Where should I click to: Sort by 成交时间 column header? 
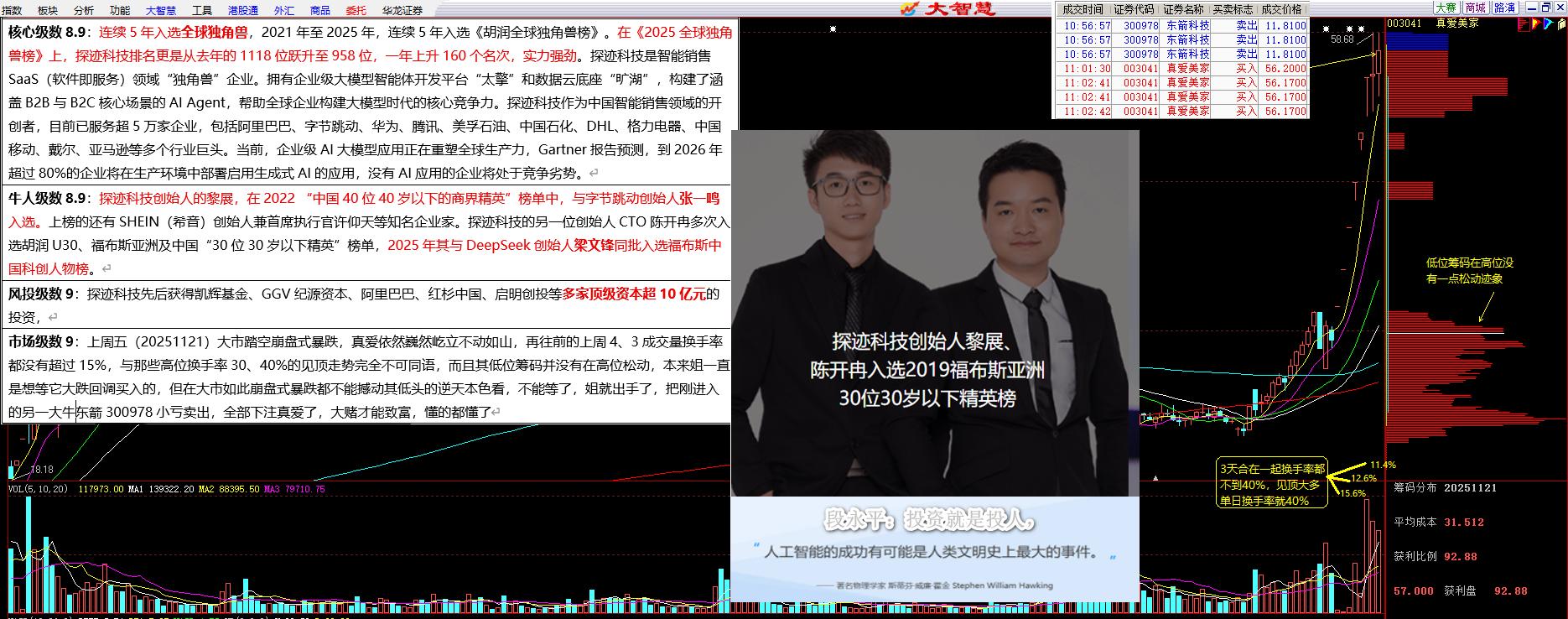coord(1083,9)
